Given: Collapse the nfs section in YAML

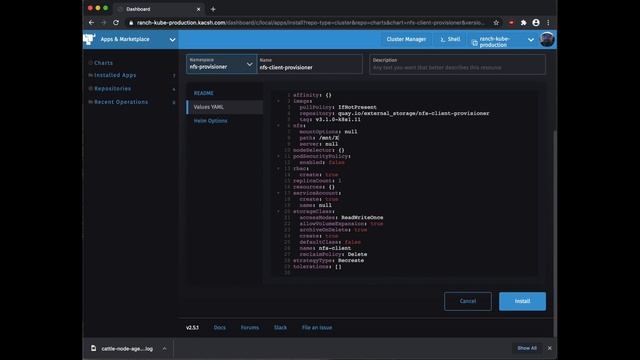Looking at the screenshot, I should tap(279, 125).
